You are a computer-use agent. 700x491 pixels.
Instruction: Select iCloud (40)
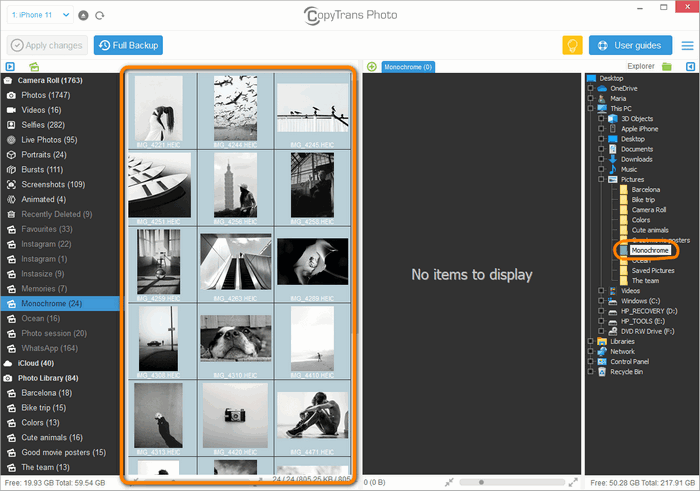pos(35,363)
